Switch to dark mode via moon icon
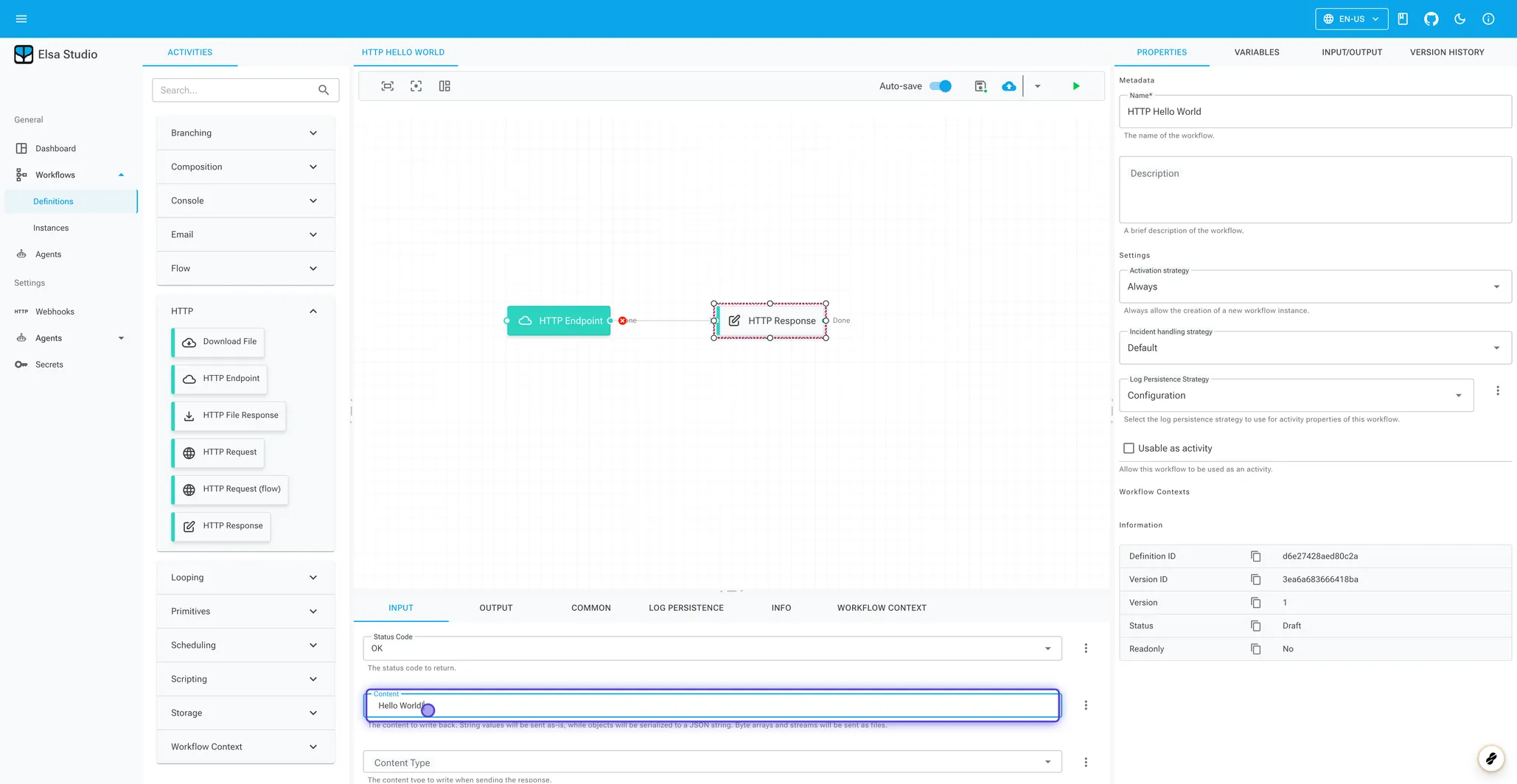Screen dimensions: 1517x784 (1460, 18)
